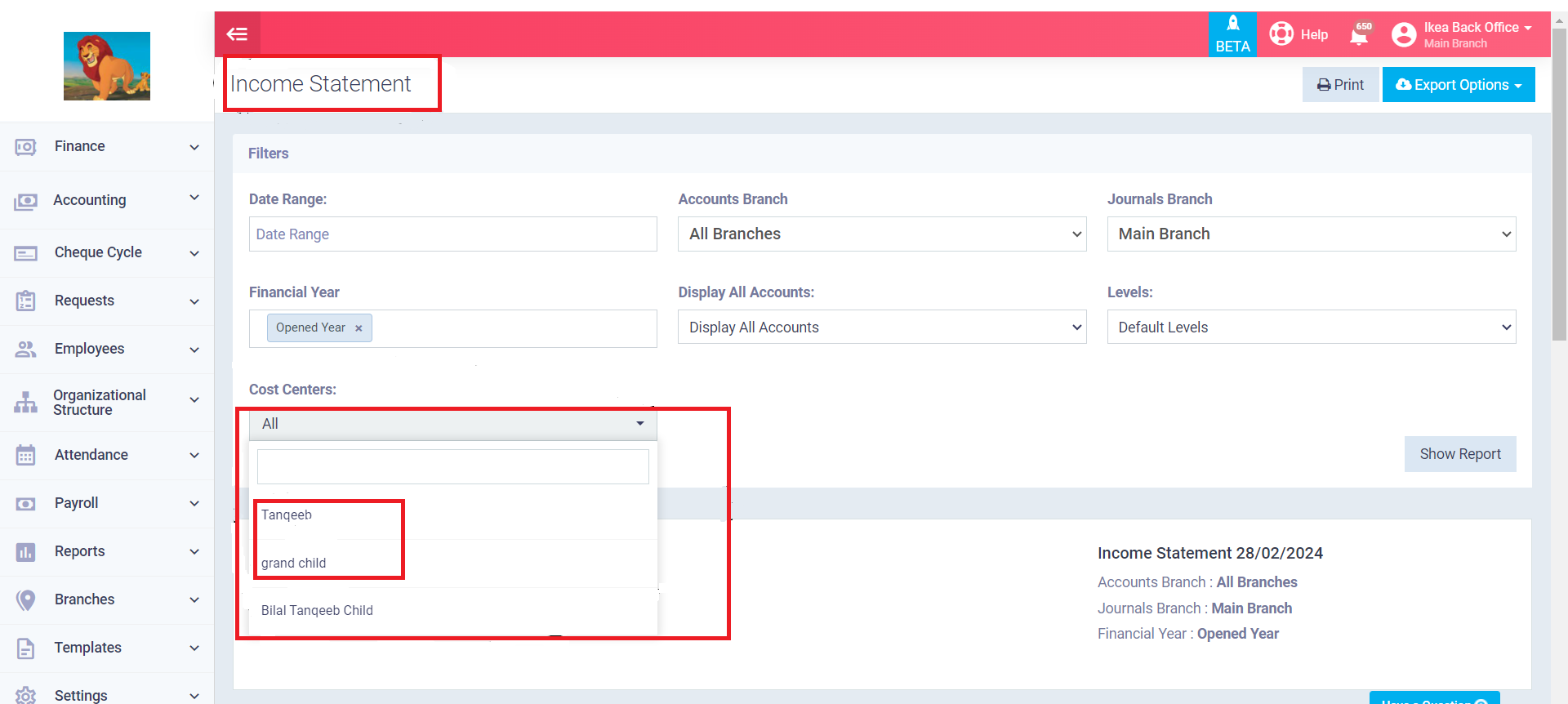Open the Accounts Branch dropdown

pyautogui.click(x=881, y=234)
